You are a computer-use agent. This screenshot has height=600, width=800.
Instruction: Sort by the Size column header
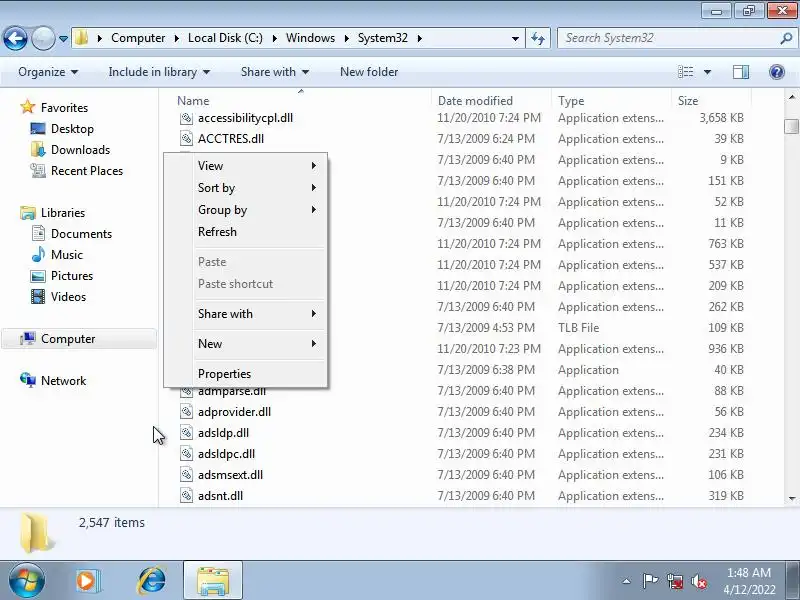711,101
